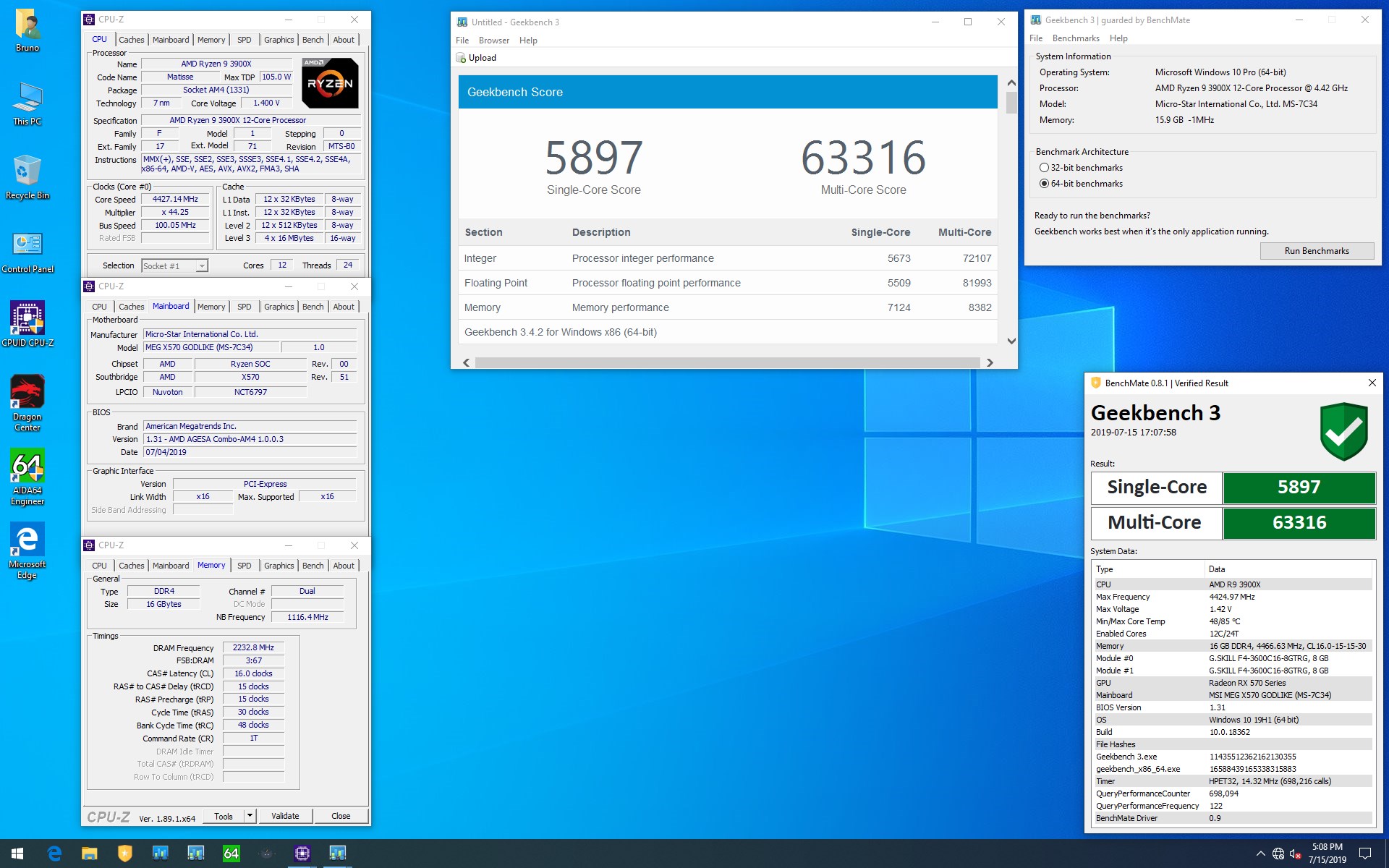Open This PC desktop icon
Image resolution: width=1389 pixels, height=868 pixels.
27,104
